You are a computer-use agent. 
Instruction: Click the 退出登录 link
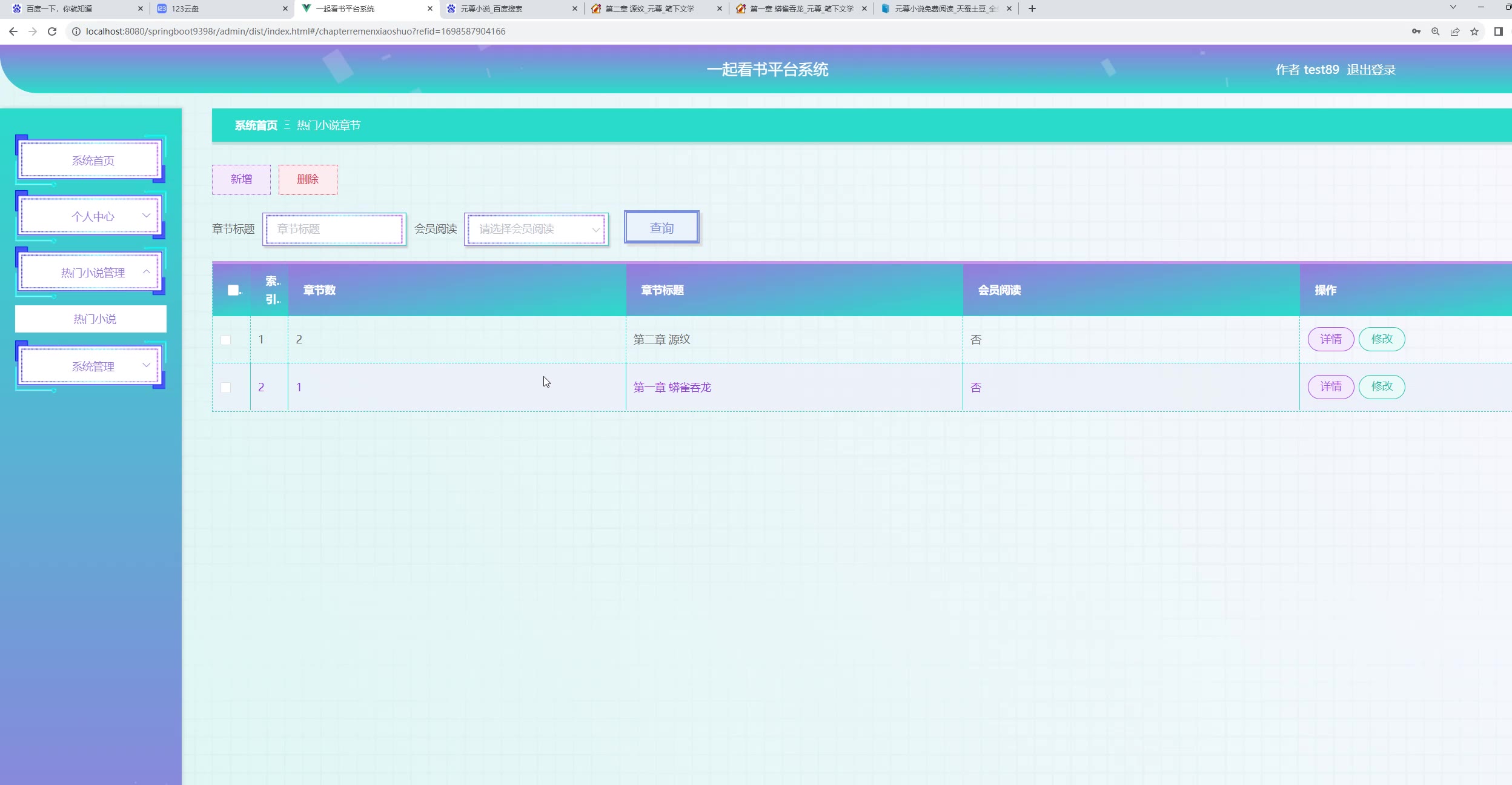coord(1371,70)
